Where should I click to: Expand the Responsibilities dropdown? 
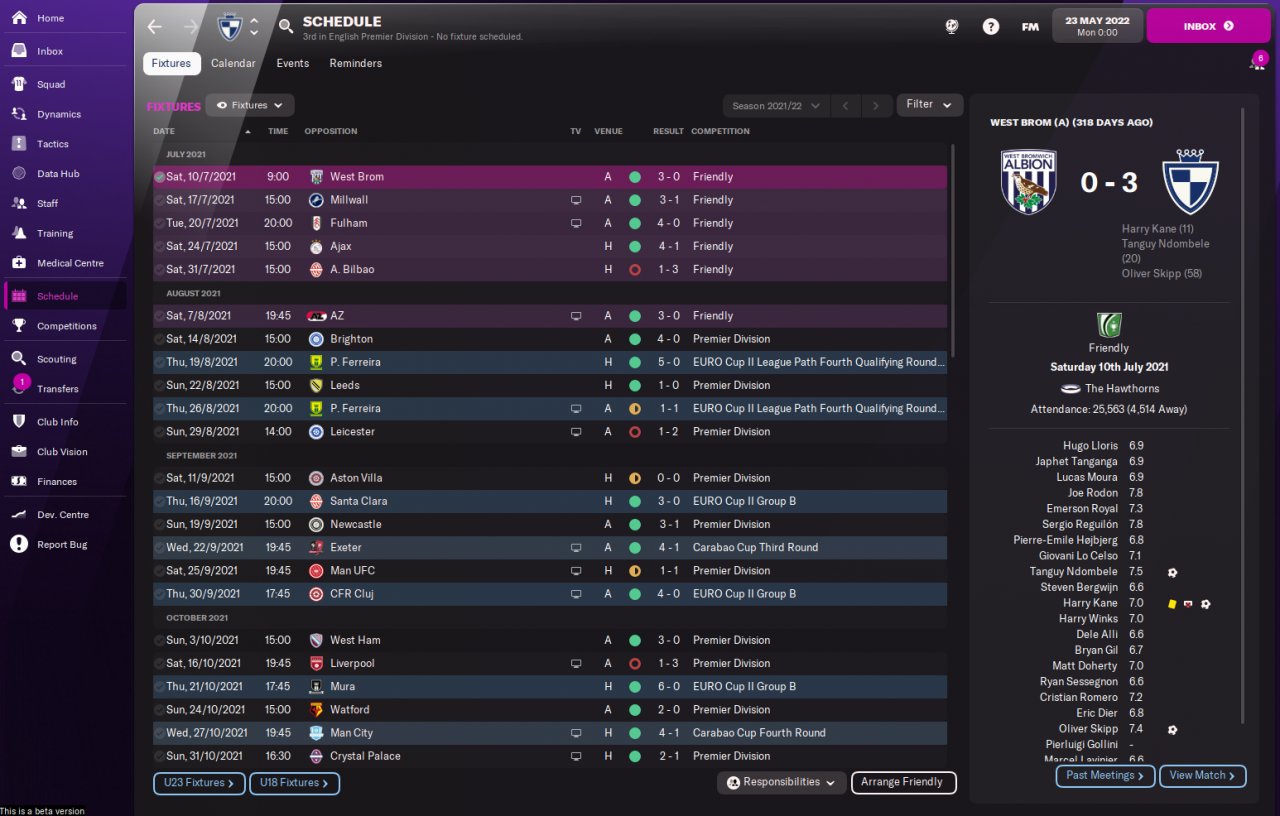pos(782,783)
